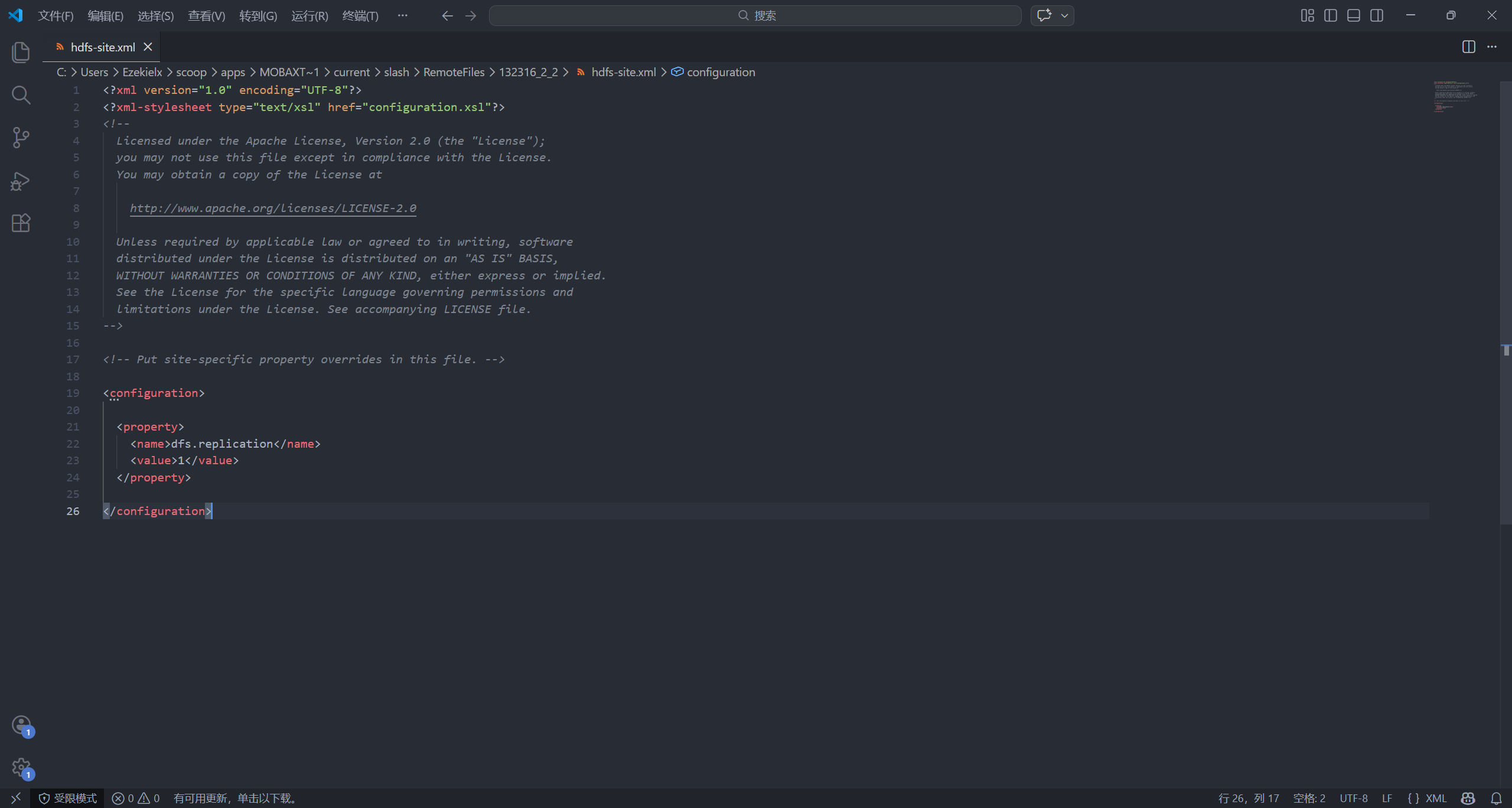Split the editor to the right

tap(1469, 47)
